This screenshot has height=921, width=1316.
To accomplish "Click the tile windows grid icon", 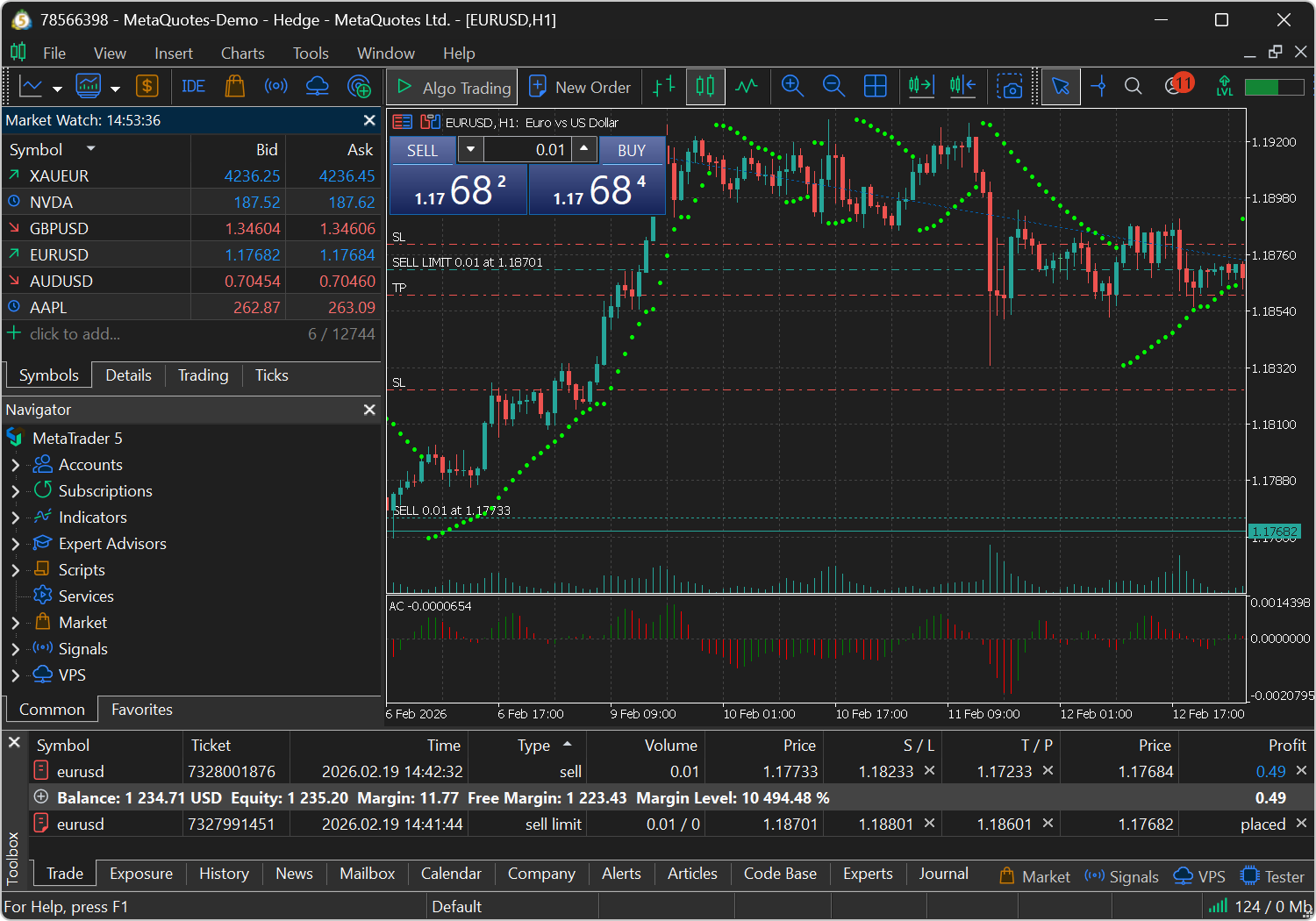I will coord(875,86).
